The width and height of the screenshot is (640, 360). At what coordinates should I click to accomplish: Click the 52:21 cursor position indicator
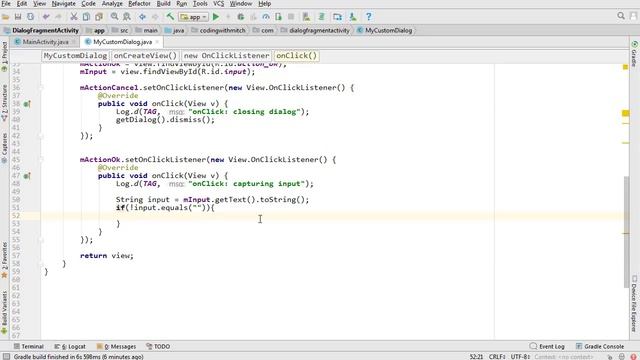point(476,357)
